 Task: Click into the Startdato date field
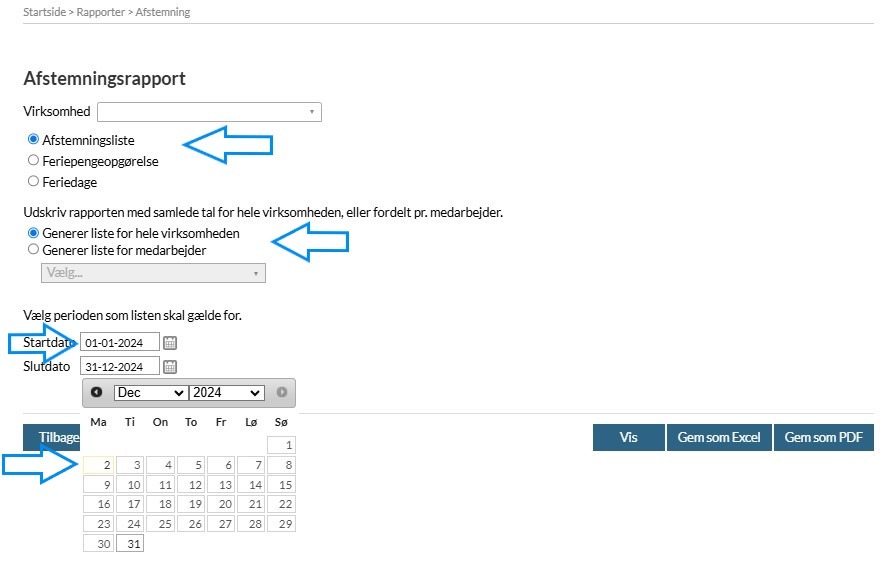pyautogui.click(x=119, y=343)
